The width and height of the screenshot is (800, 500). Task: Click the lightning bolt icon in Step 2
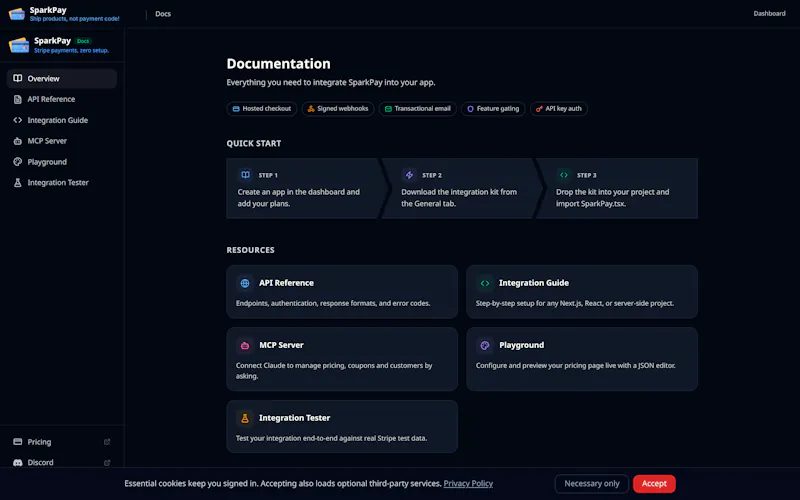pos(409,175)
